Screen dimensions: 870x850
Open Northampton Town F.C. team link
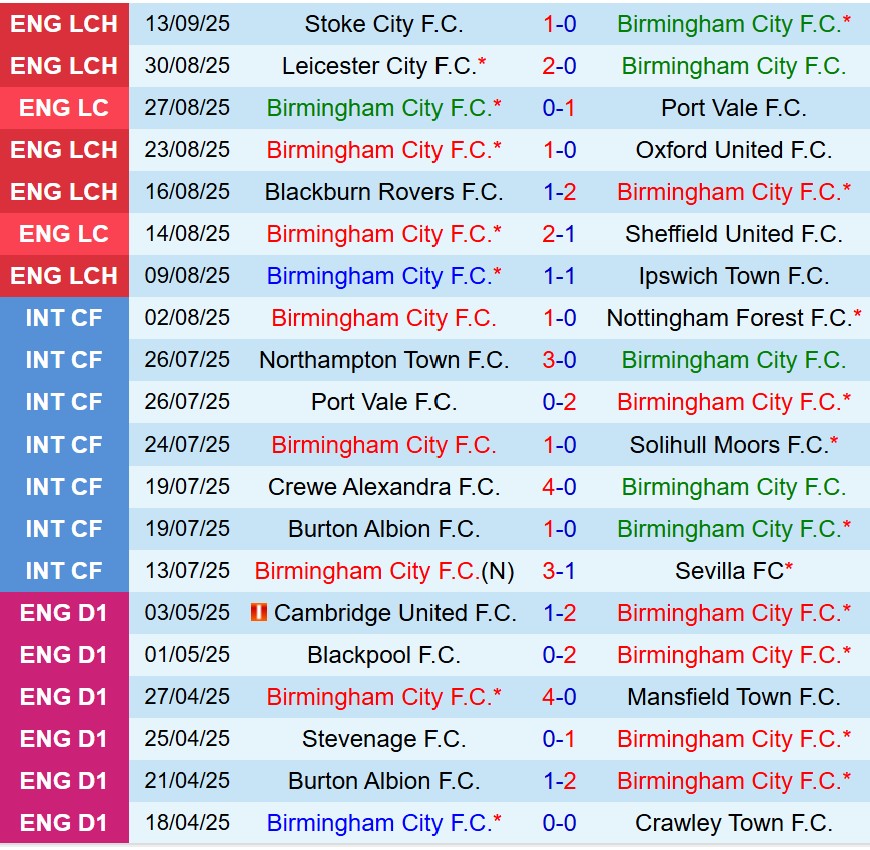tap(383, 360)
